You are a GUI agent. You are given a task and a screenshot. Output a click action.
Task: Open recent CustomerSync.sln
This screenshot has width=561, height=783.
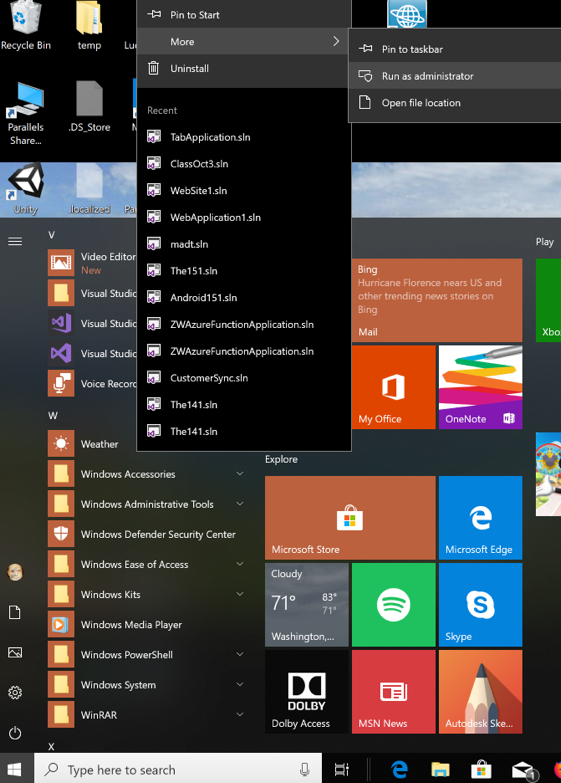click(244, 378)
